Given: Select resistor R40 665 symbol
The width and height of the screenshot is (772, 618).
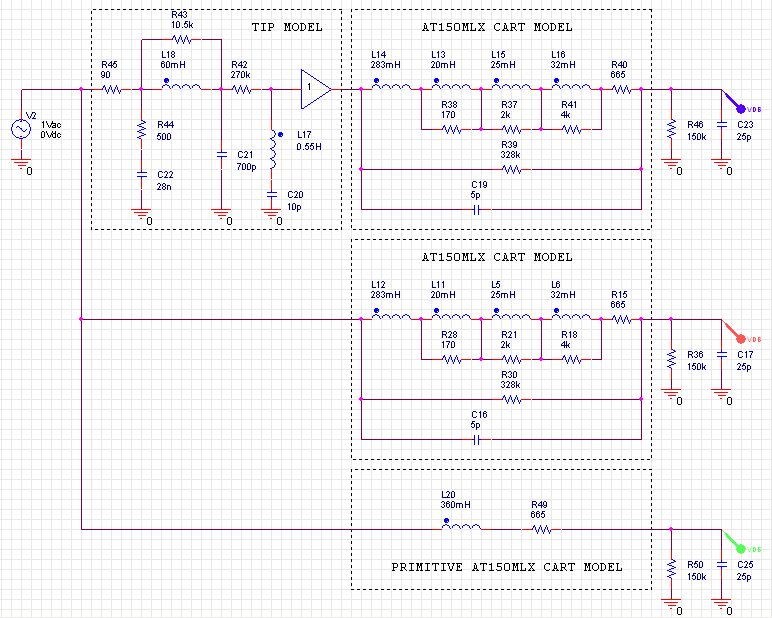Looking at the screenshot, I should 622,90.
